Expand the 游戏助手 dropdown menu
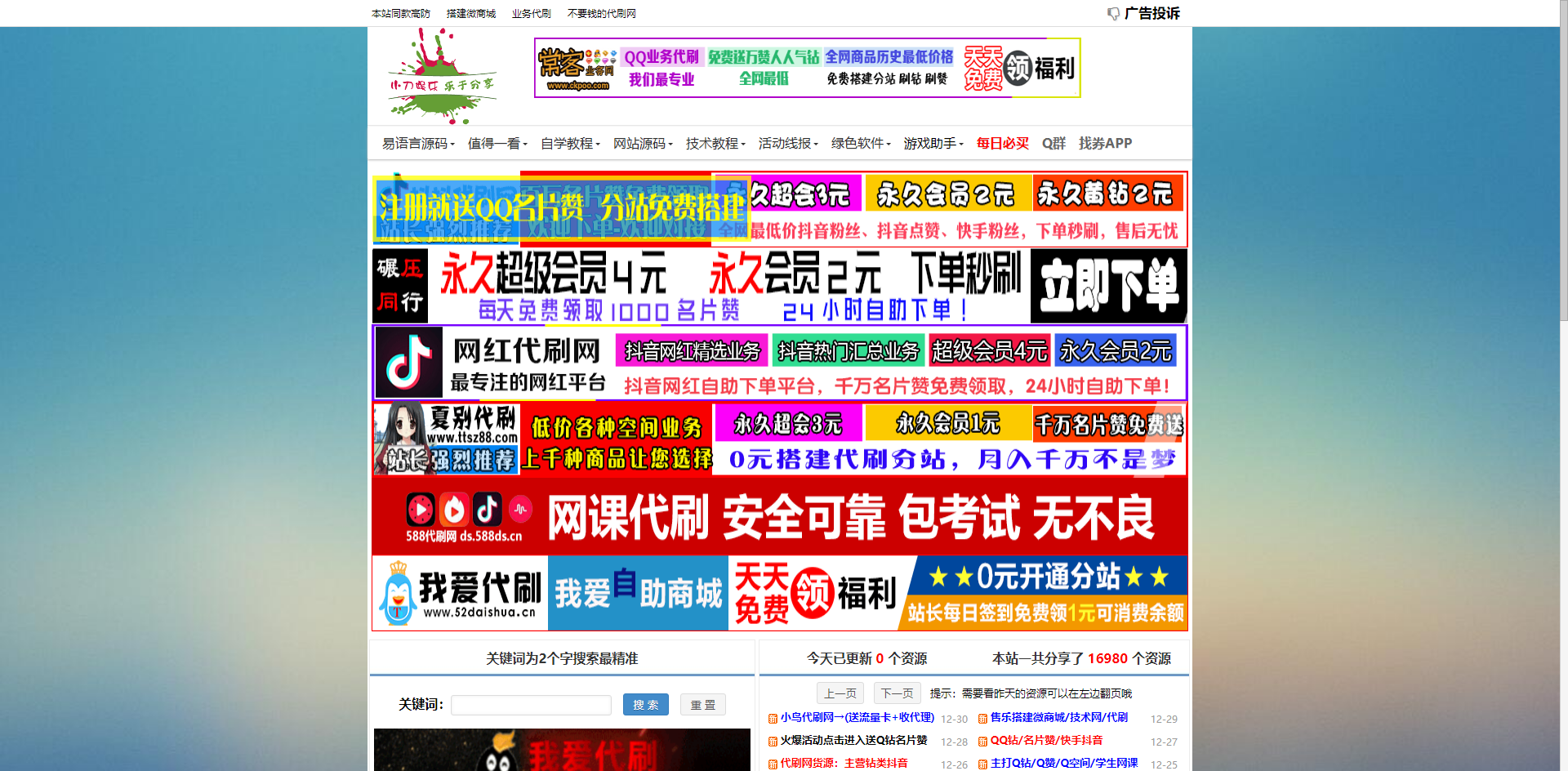This screenshot has height=771, width=1568. [x=933, y=144]
